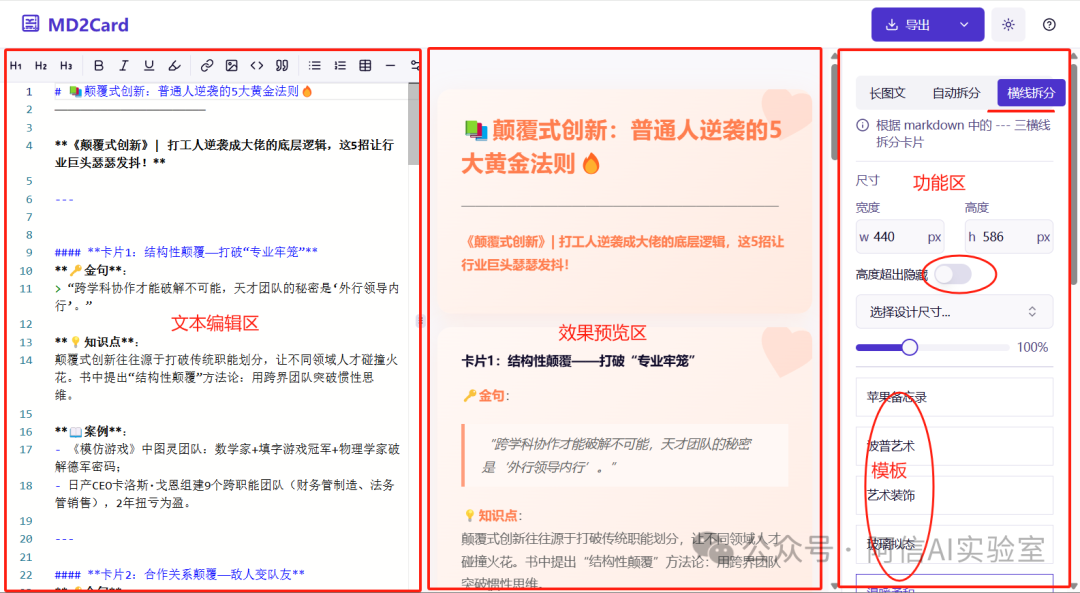Image resolution: width=1080 pixels, height=593 pixels.
Task: Switch theme with the sun icon
Action: pyautogui.click(x=1008, y=25)
